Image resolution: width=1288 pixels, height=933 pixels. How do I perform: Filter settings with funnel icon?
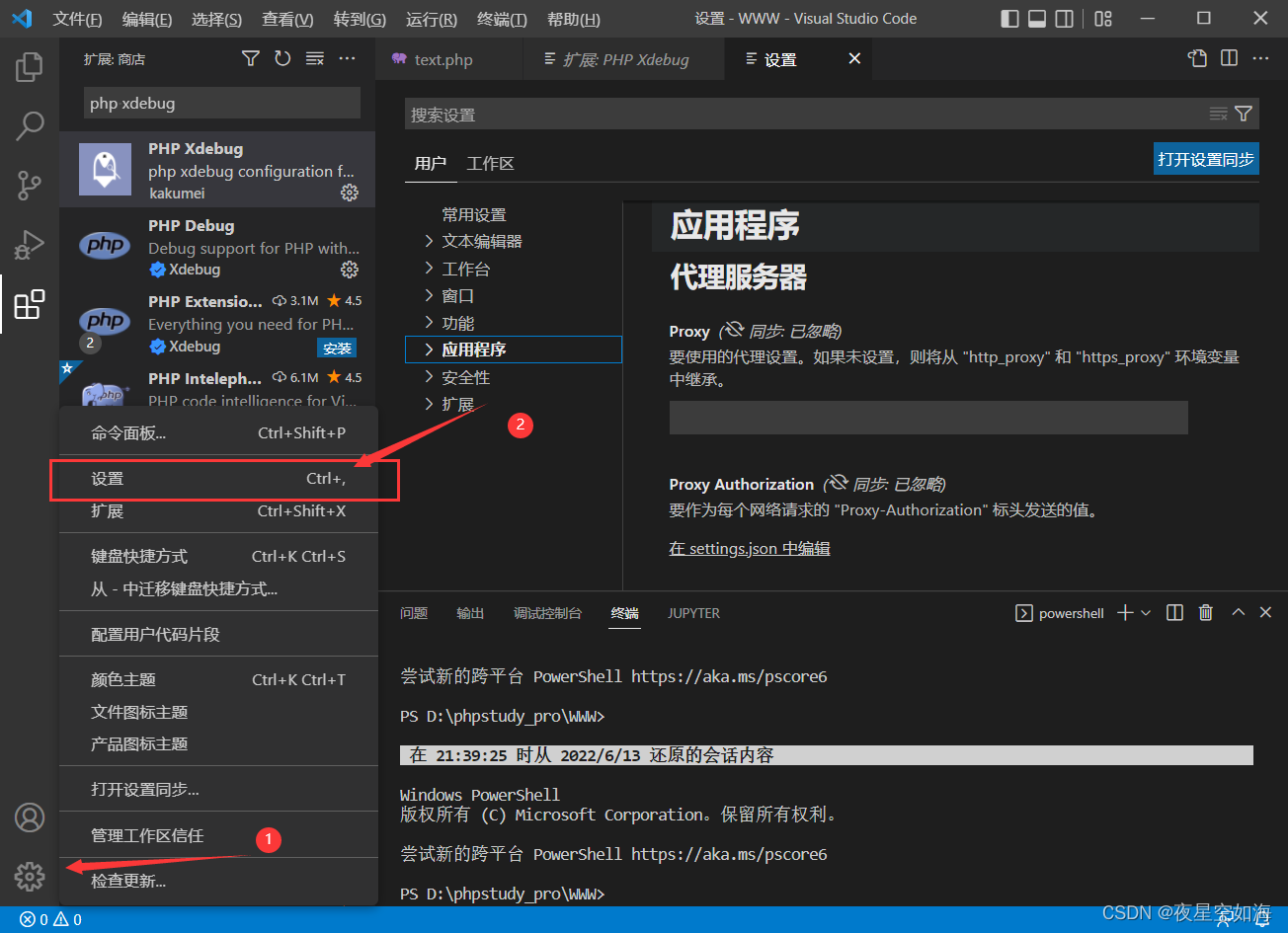coord(1244,115)
